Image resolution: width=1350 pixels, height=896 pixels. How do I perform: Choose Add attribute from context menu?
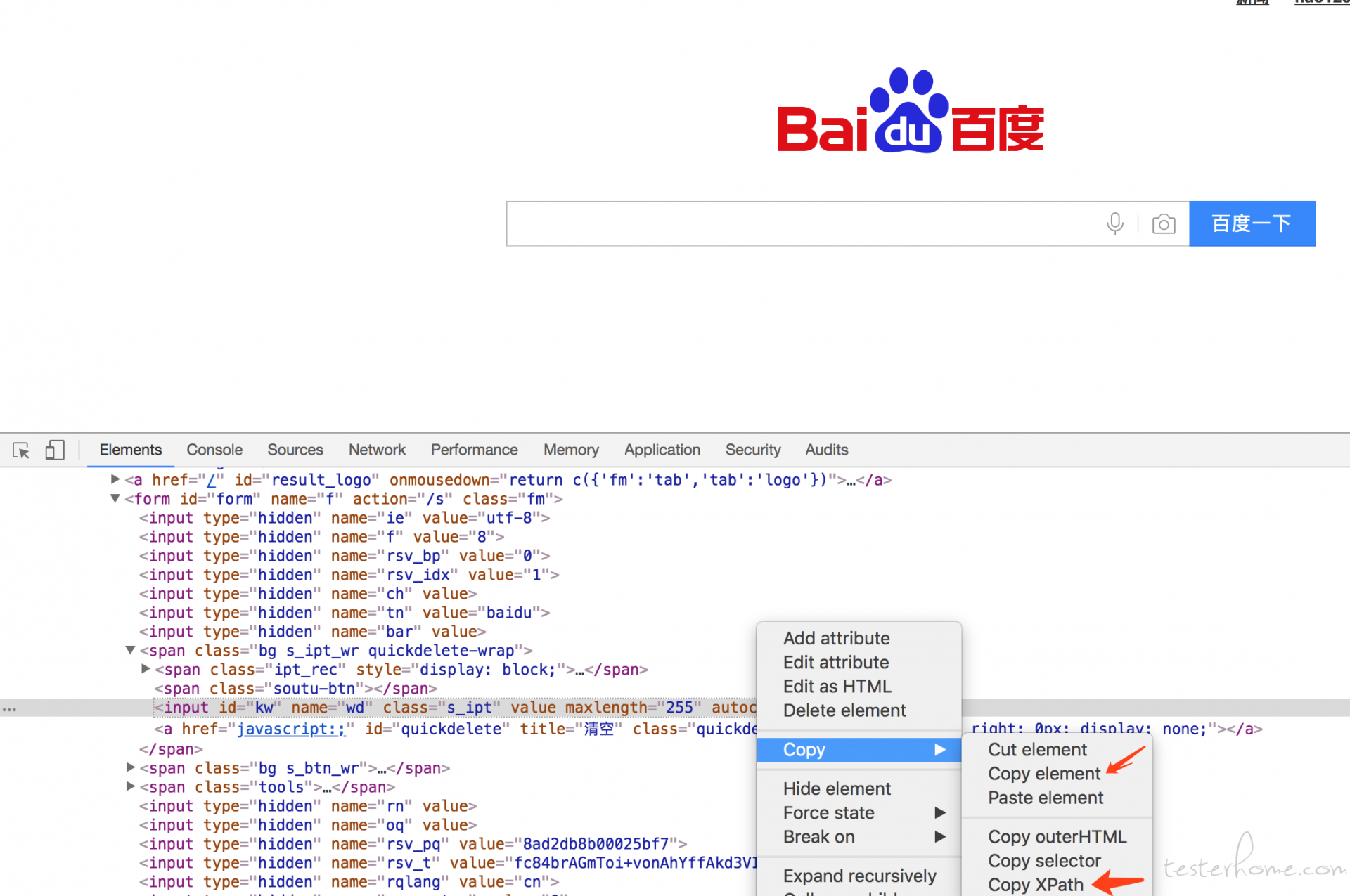tap(837, 638)
